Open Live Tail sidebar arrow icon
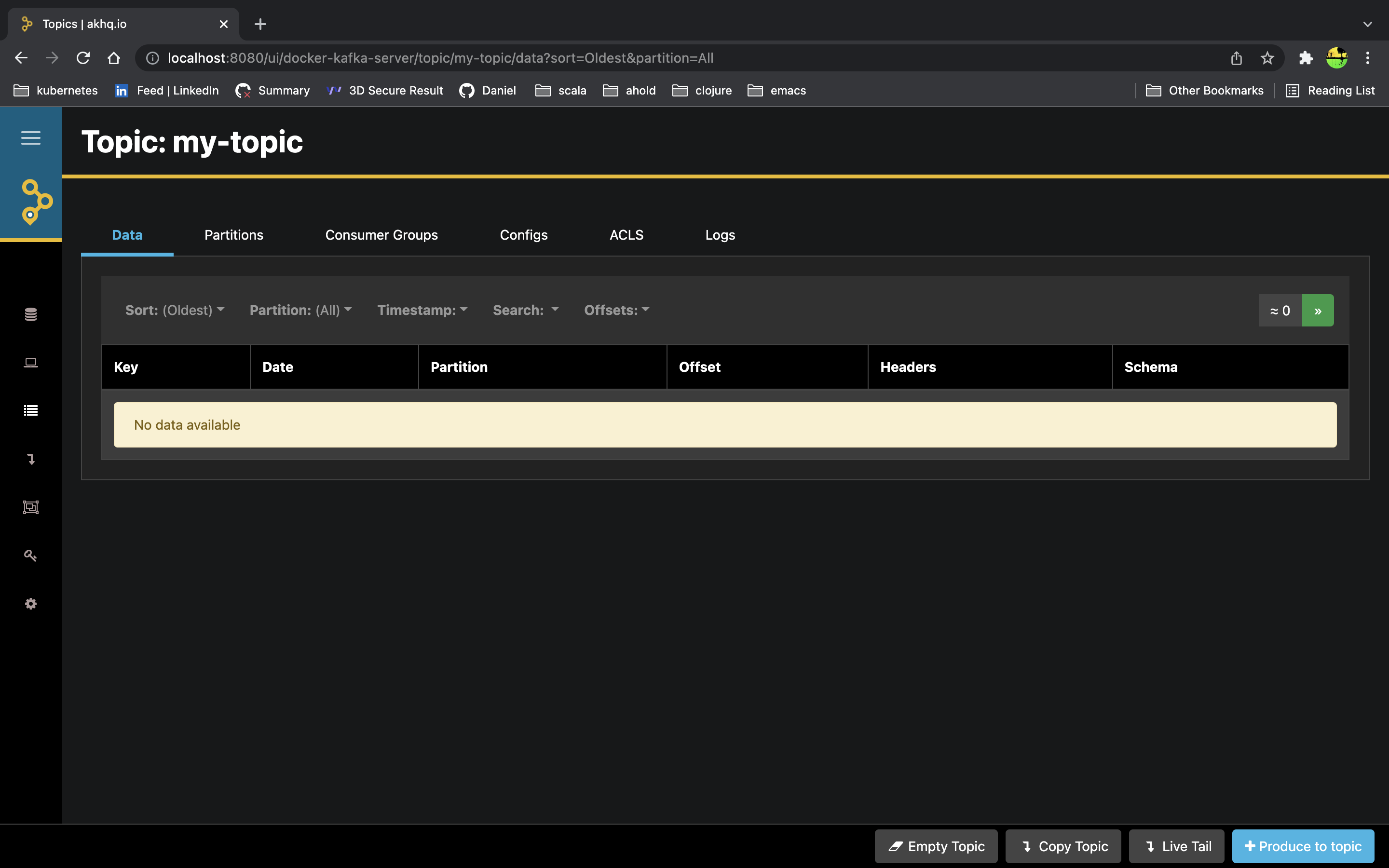Viewport: 1389px width, 868px height. (x=30, y=459)
